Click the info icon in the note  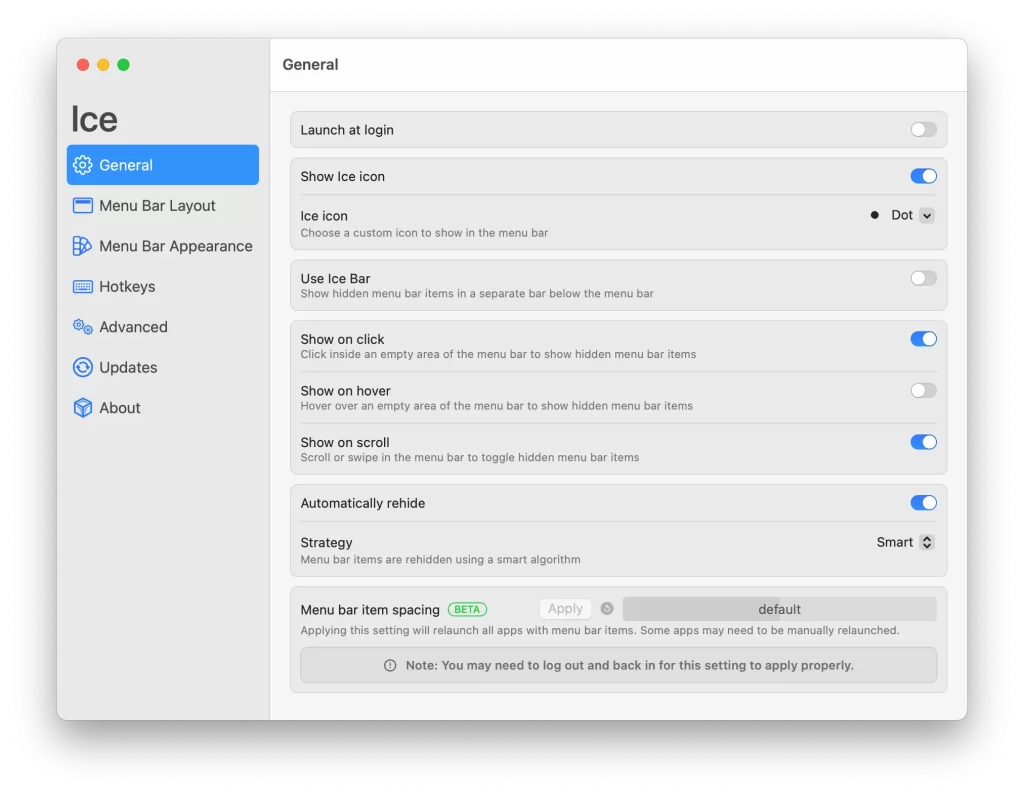(x=390, y=666)
